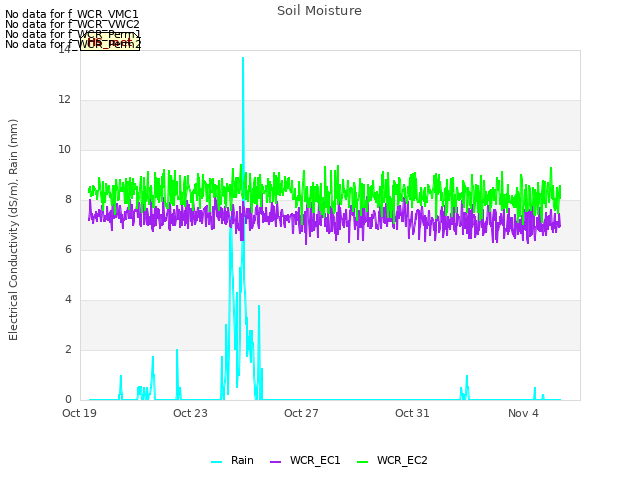Screen dimensions: 640x480
Task: Click the y-axis tick label 2
Action: click(68, 350)
